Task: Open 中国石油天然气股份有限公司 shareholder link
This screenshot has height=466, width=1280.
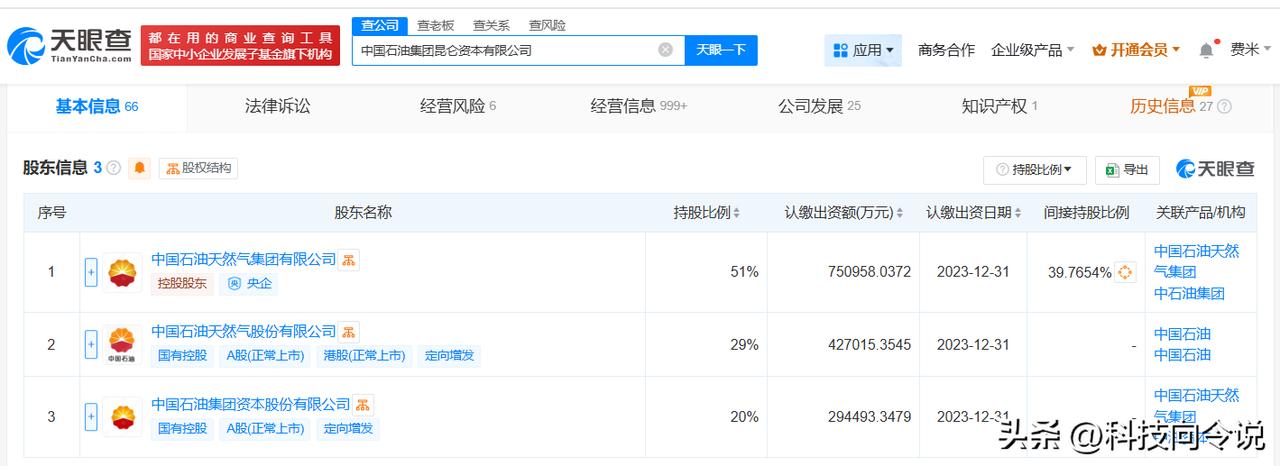Action: tap(243, 331)
